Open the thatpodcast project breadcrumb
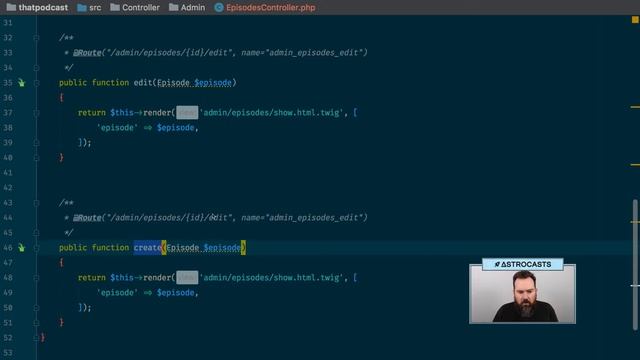This screenshot has height=360, width=640. coord(38,7)
